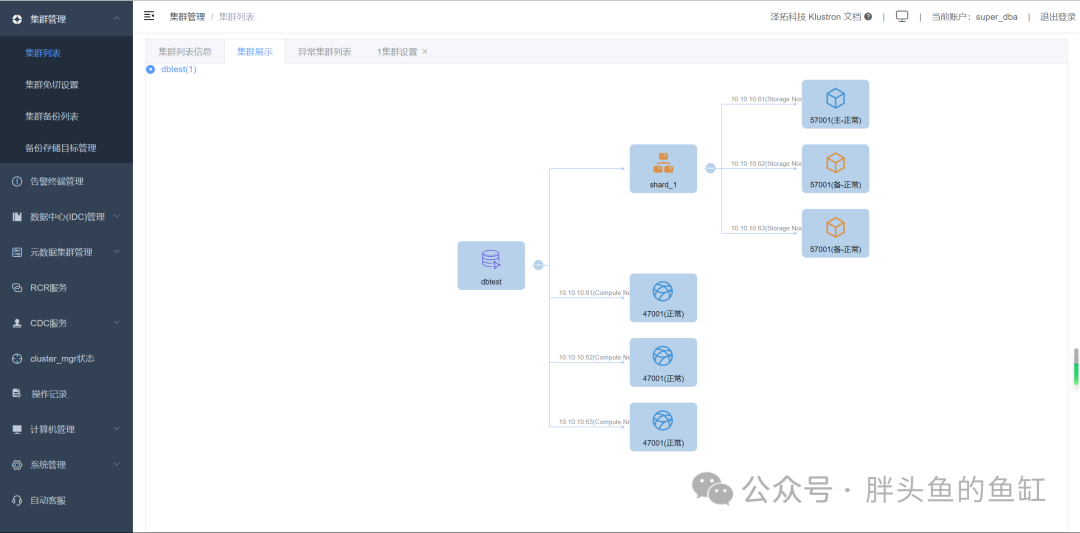Collapse the shard_1 branch toggle

coord(710,168)
